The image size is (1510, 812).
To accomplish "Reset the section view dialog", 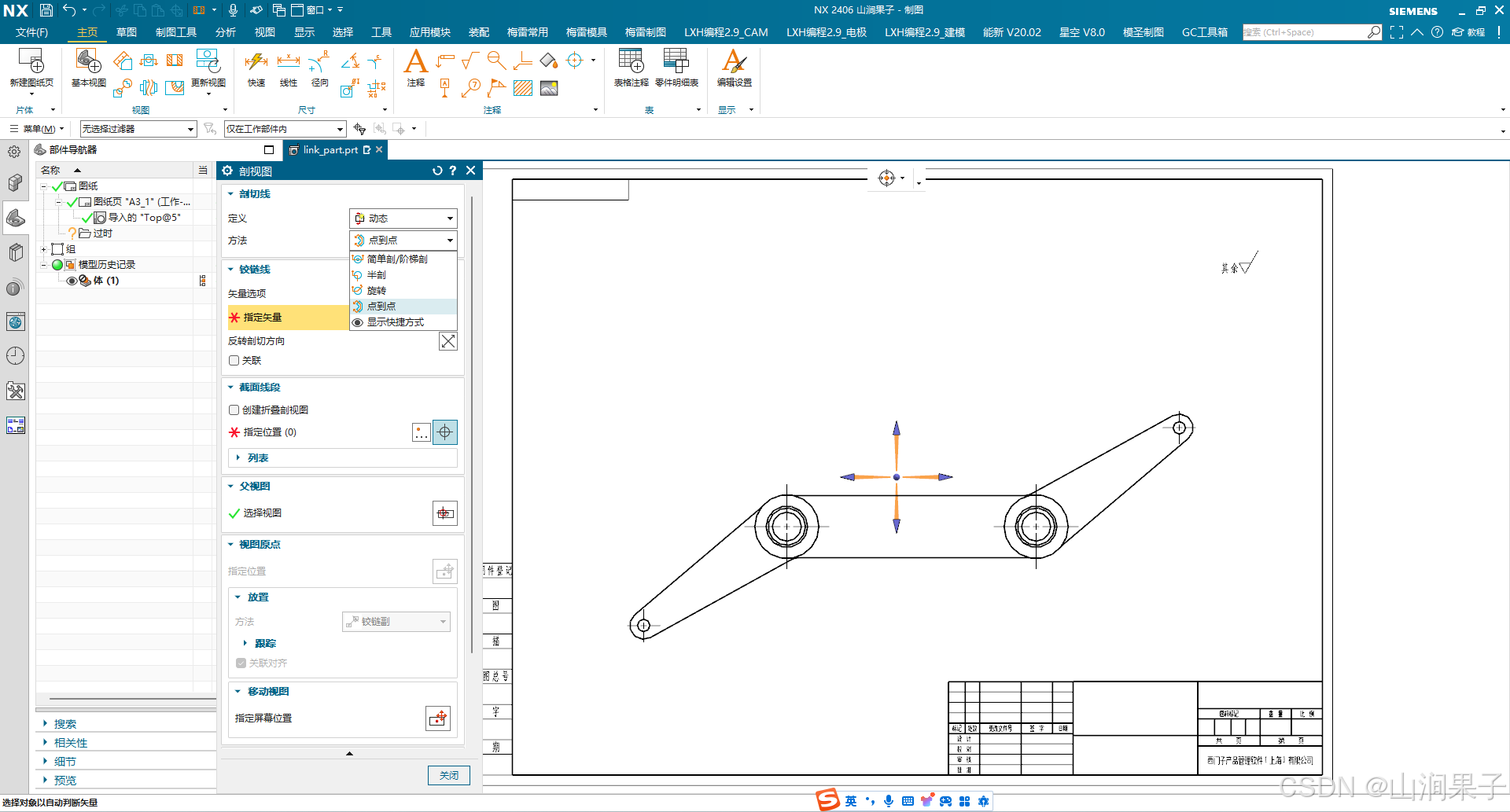I will 437,171.
